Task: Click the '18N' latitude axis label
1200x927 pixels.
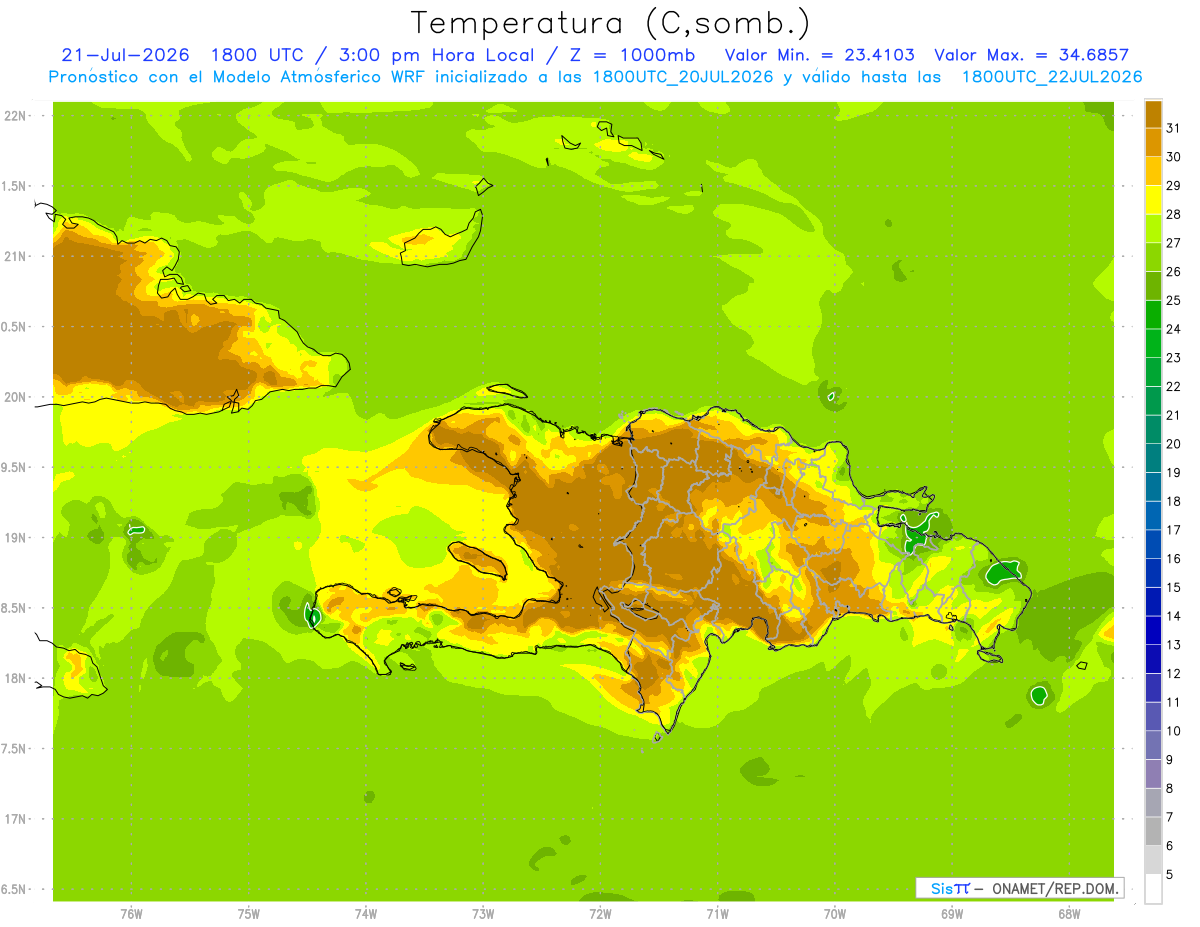Action: point(14,678)
